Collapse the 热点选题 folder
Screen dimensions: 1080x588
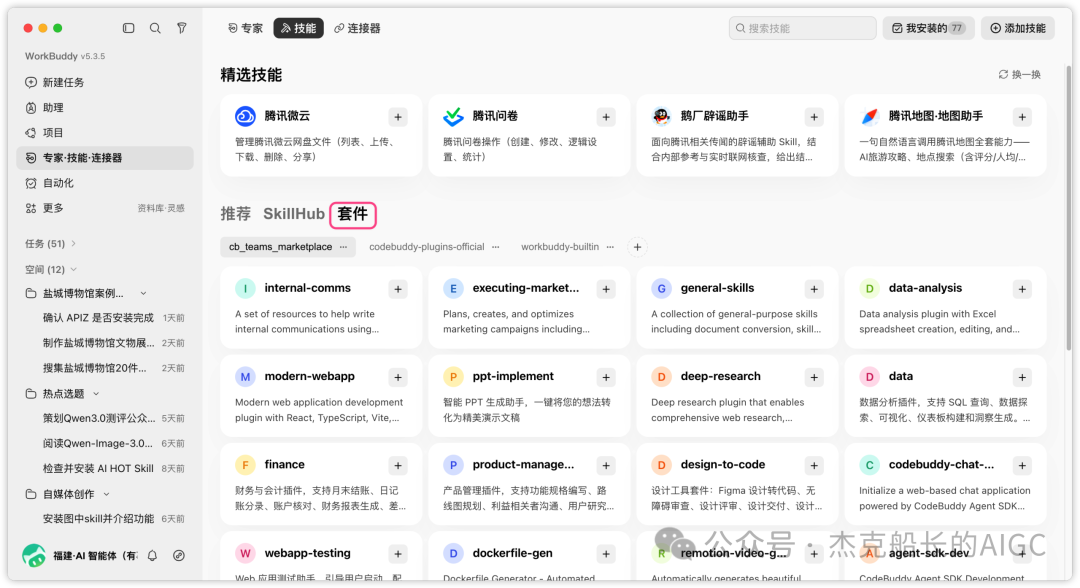(96, 394)
